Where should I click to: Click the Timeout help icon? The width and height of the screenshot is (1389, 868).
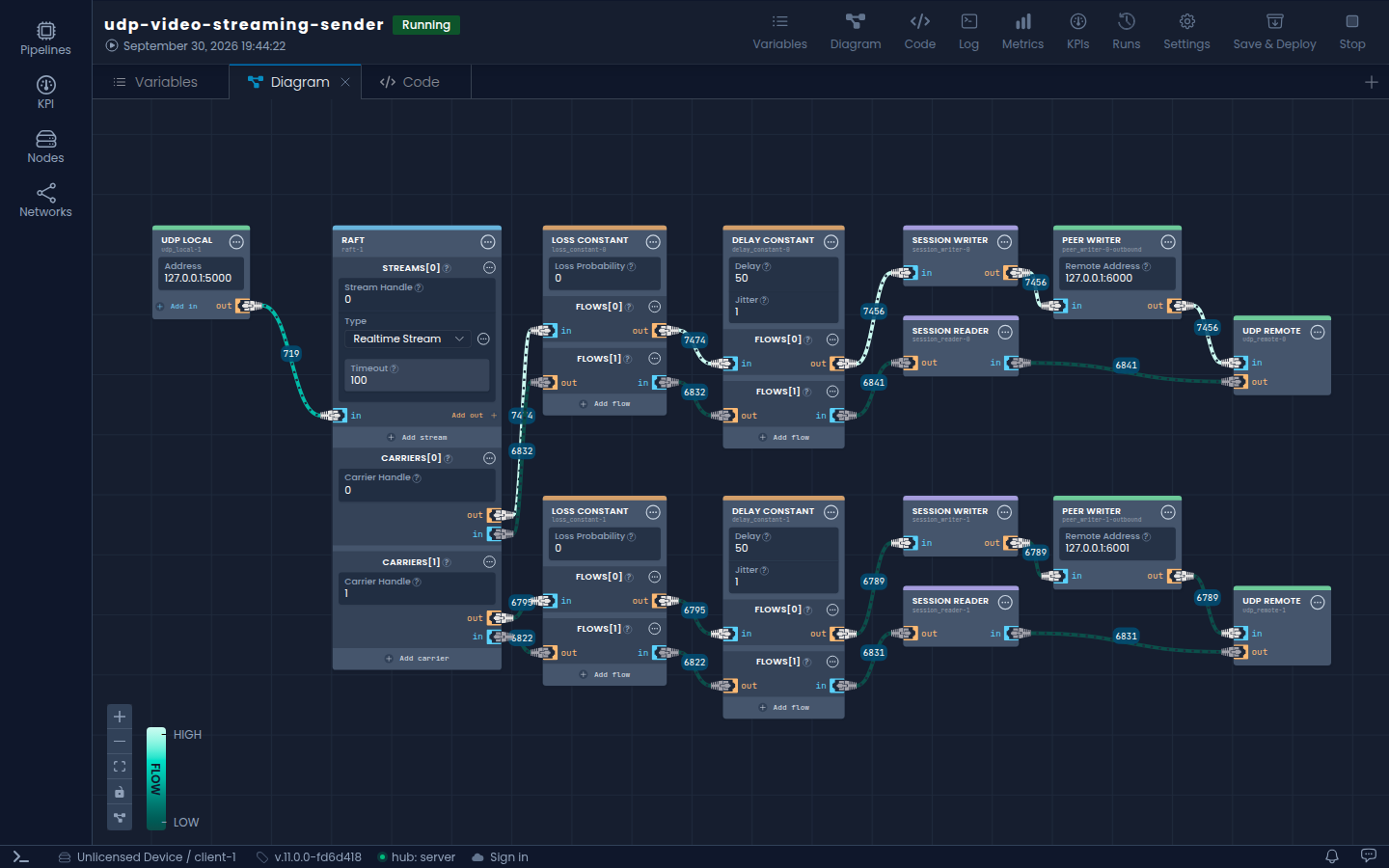coord(394,368)
